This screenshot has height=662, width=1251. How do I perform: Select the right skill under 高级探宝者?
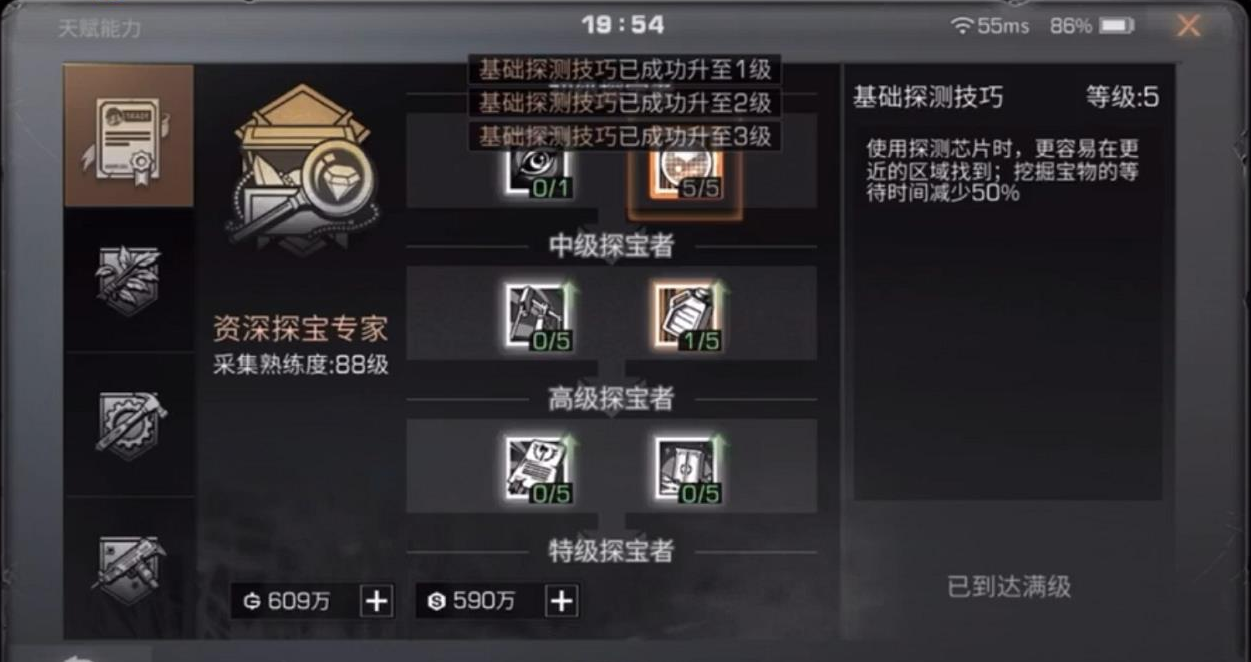(687, 469)
